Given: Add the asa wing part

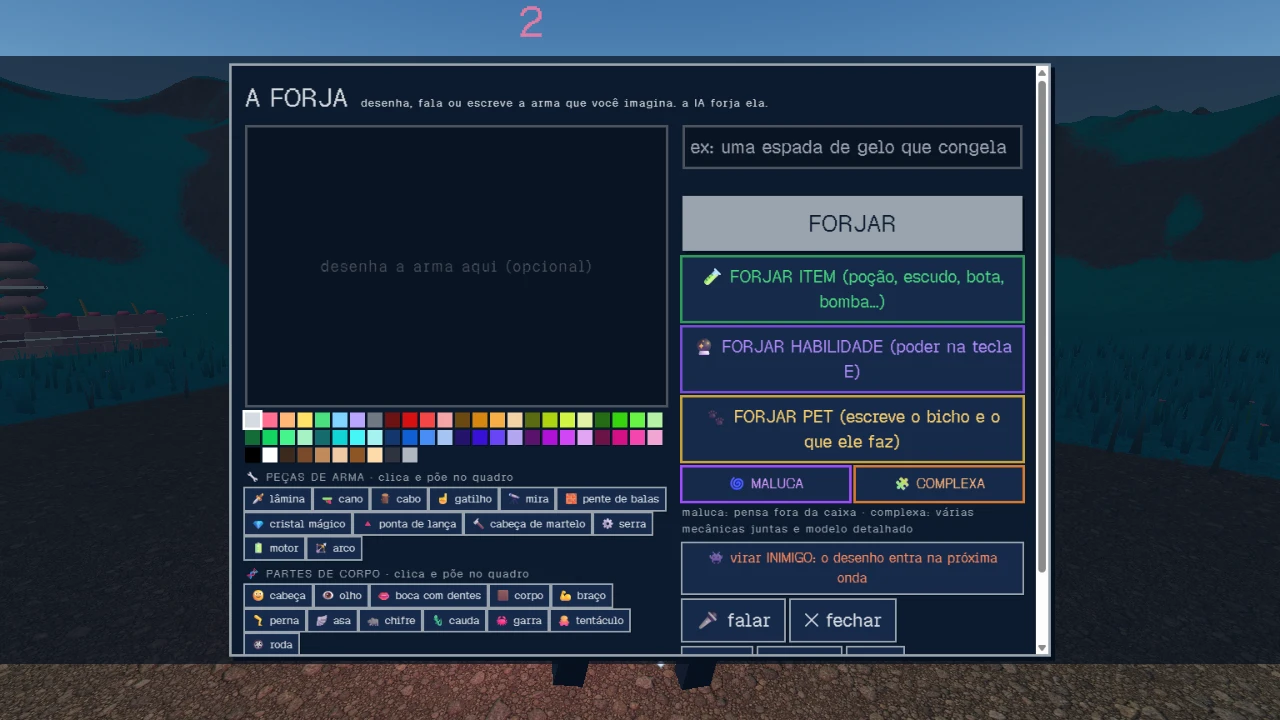Looking at the screenshot, I should (333, 621).
